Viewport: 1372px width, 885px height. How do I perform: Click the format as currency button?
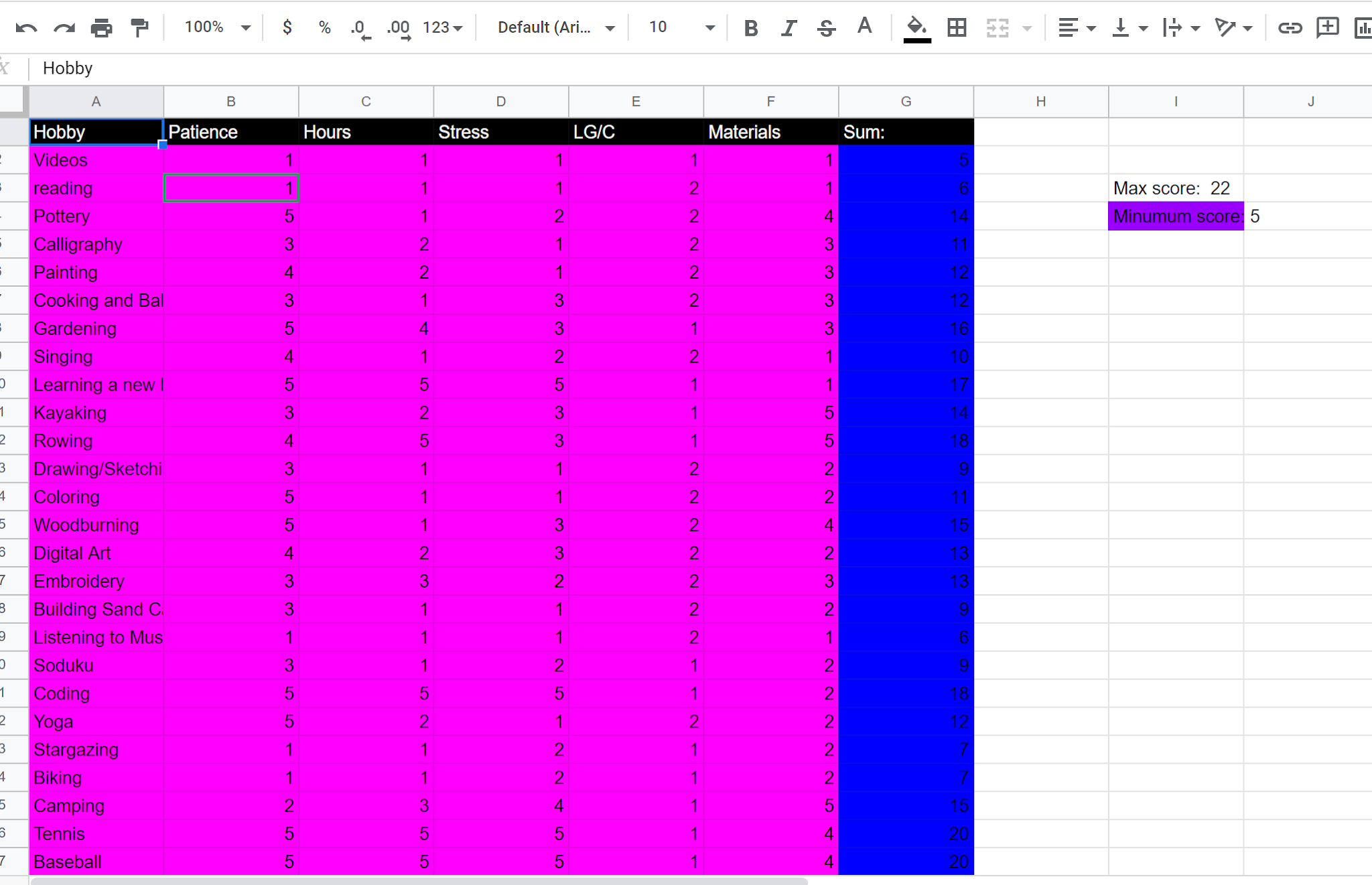click(x=287, y=27)
